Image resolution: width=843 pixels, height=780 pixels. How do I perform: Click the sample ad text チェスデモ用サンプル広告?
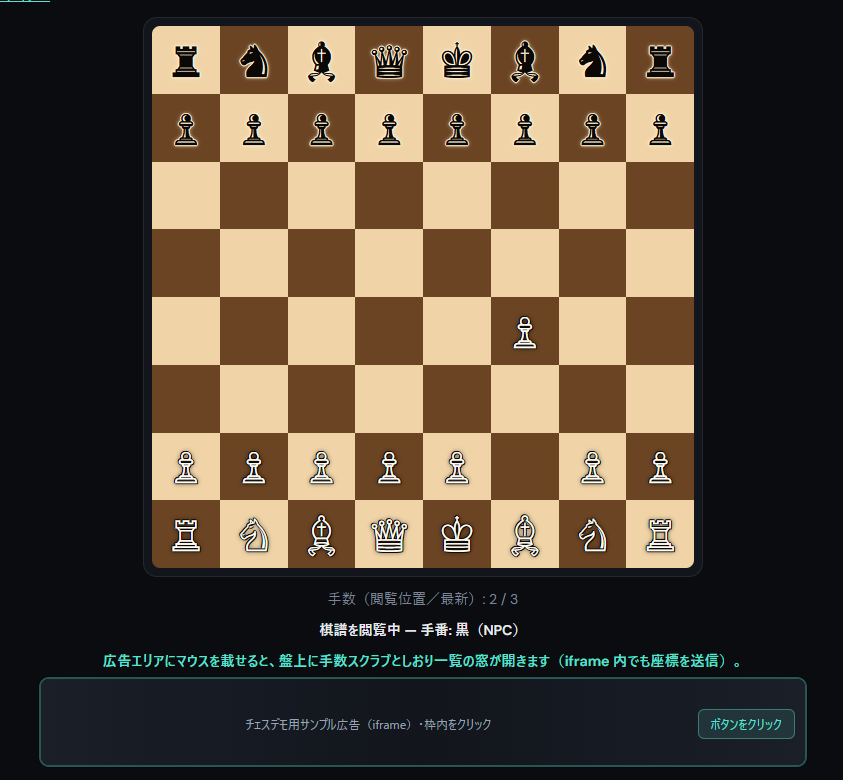click(x=302, y=725)
